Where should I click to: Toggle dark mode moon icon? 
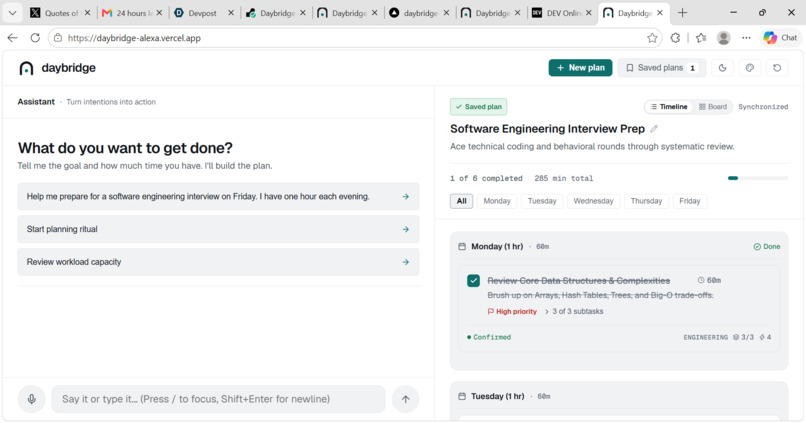[722, 68]
